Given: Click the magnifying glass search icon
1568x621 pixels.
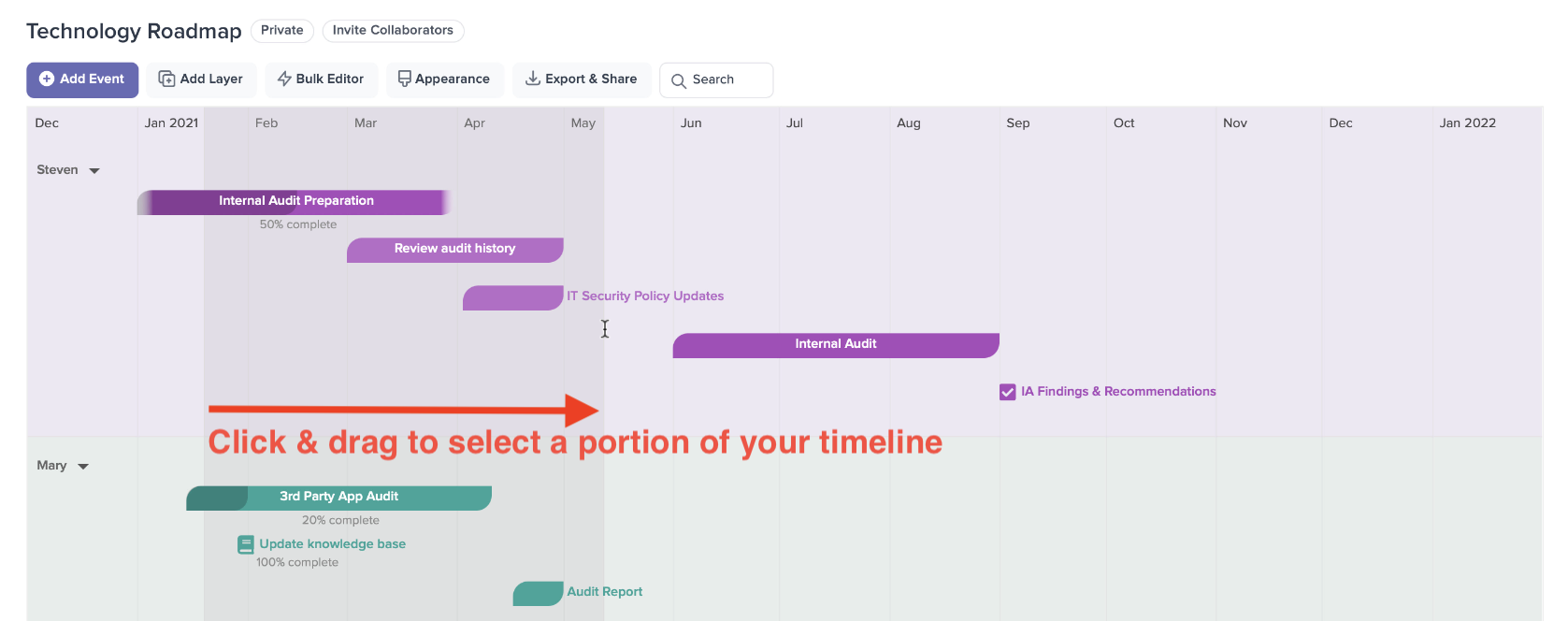Looking at the screenshot, I should coord(679,80).
